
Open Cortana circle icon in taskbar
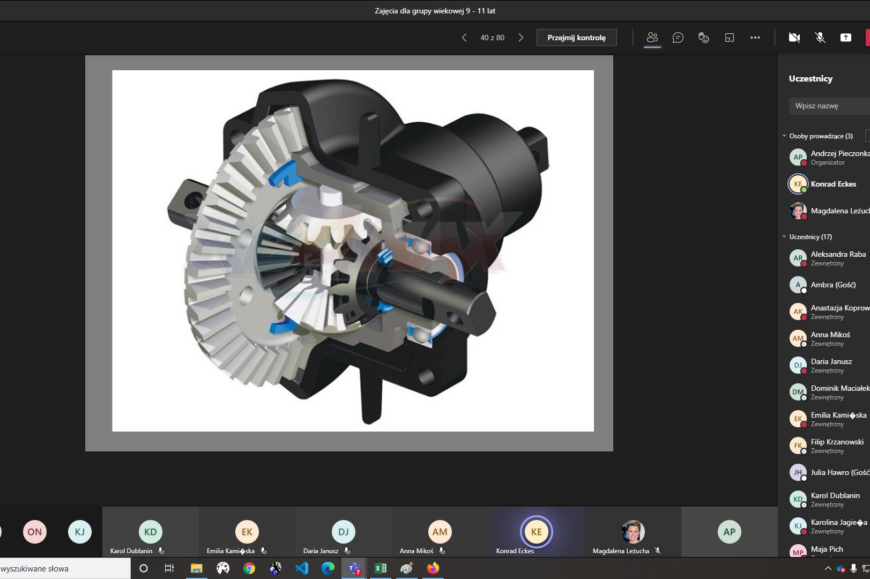143,568
